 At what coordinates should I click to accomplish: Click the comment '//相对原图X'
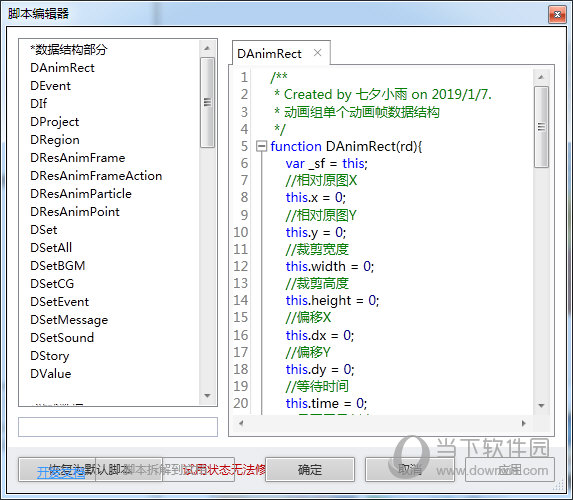321,180
